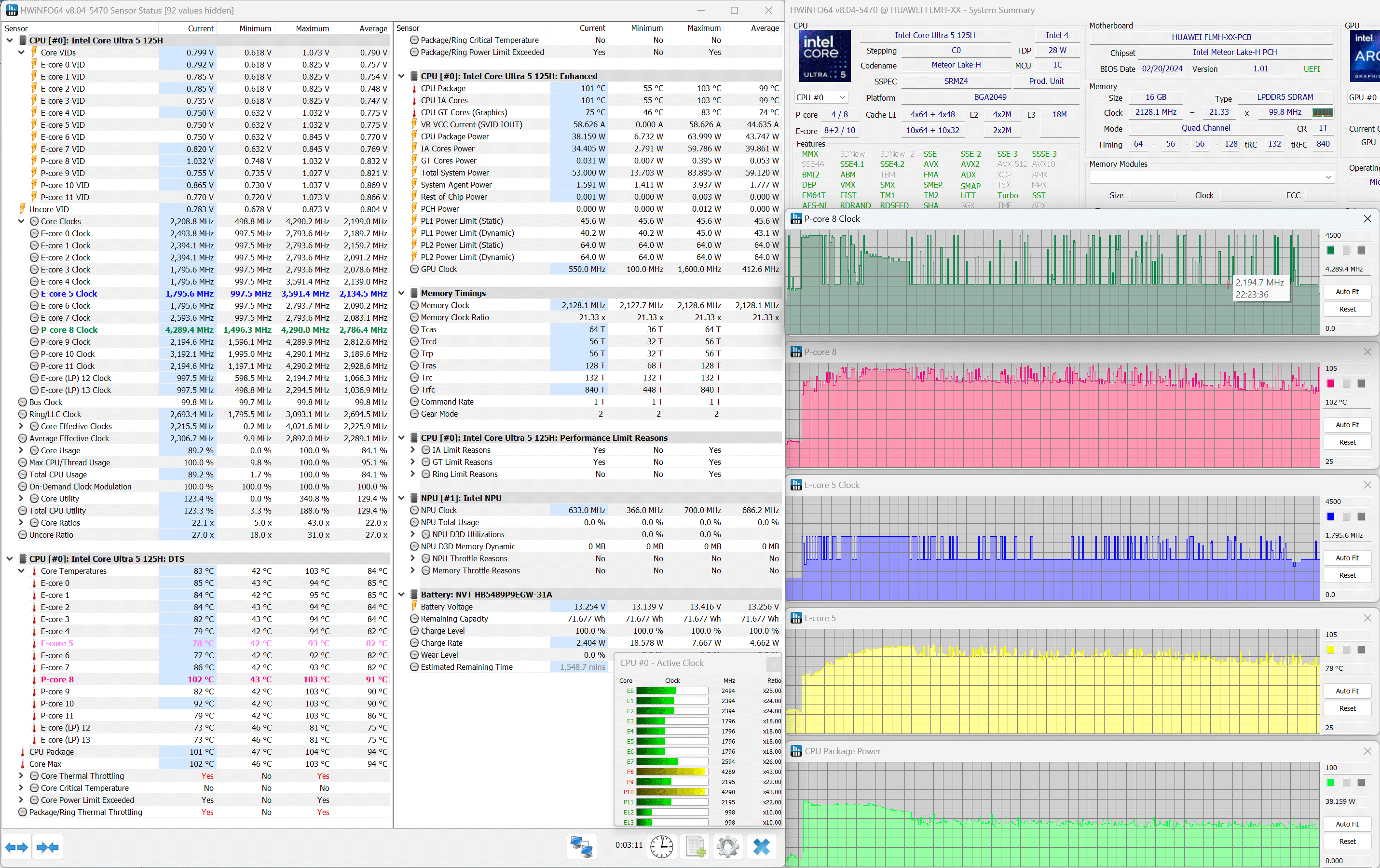This screenshot has width=1380, height=868.
Task: Click the CPU Package thermometer icon in Enhanced section
Action: (414, 88)
